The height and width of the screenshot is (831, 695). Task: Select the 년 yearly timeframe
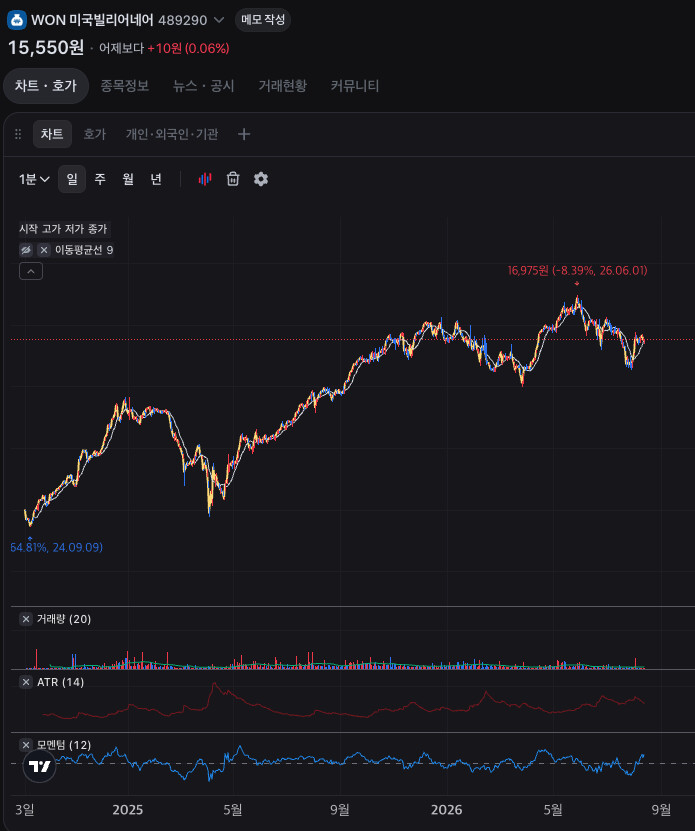(156, 179)
